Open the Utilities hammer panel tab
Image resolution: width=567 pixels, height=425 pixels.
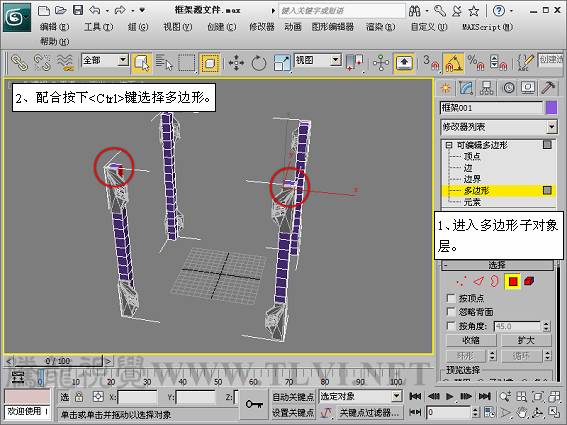(548, 88)
